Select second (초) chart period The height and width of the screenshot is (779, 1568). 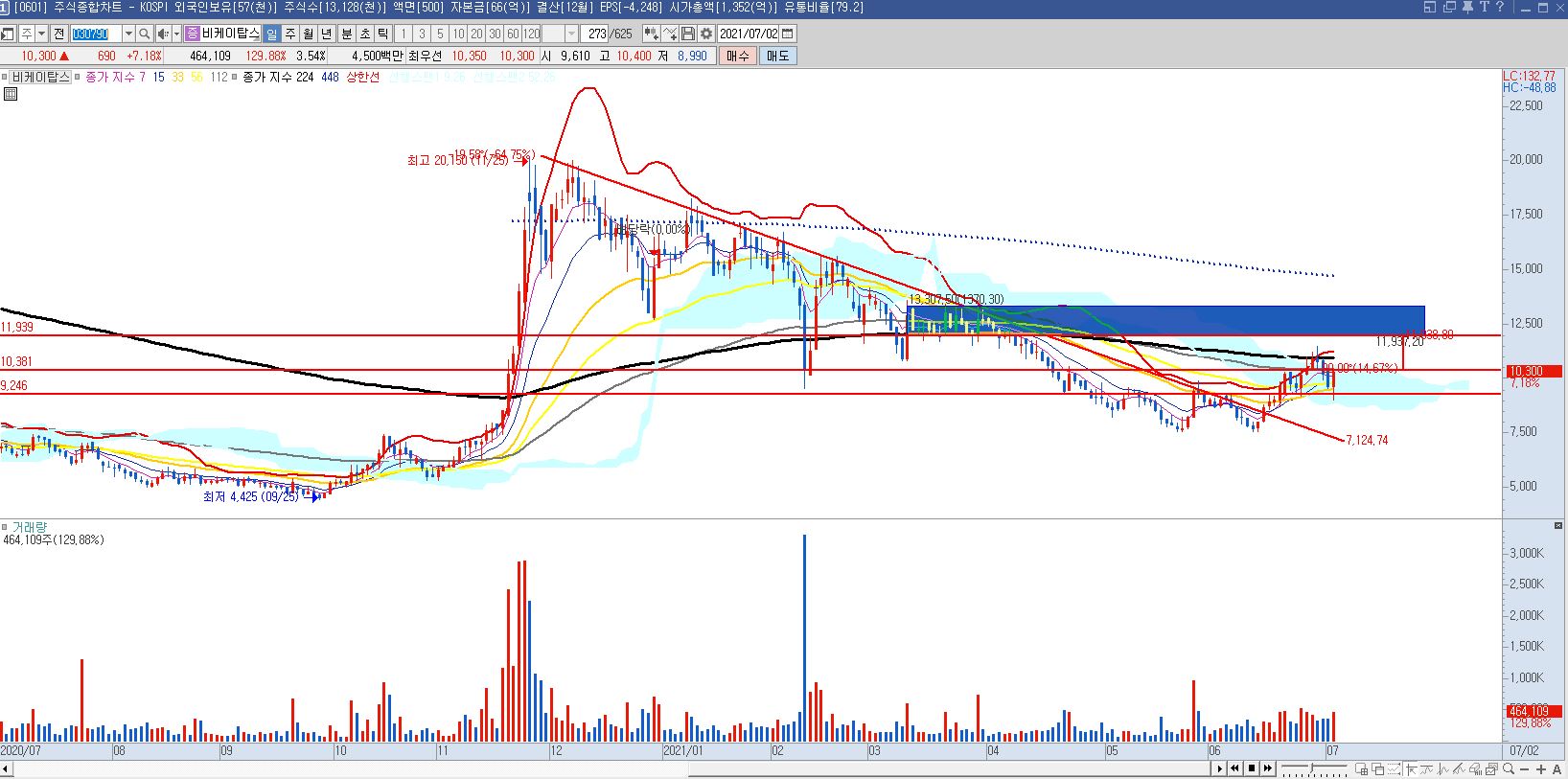[365, 34]
